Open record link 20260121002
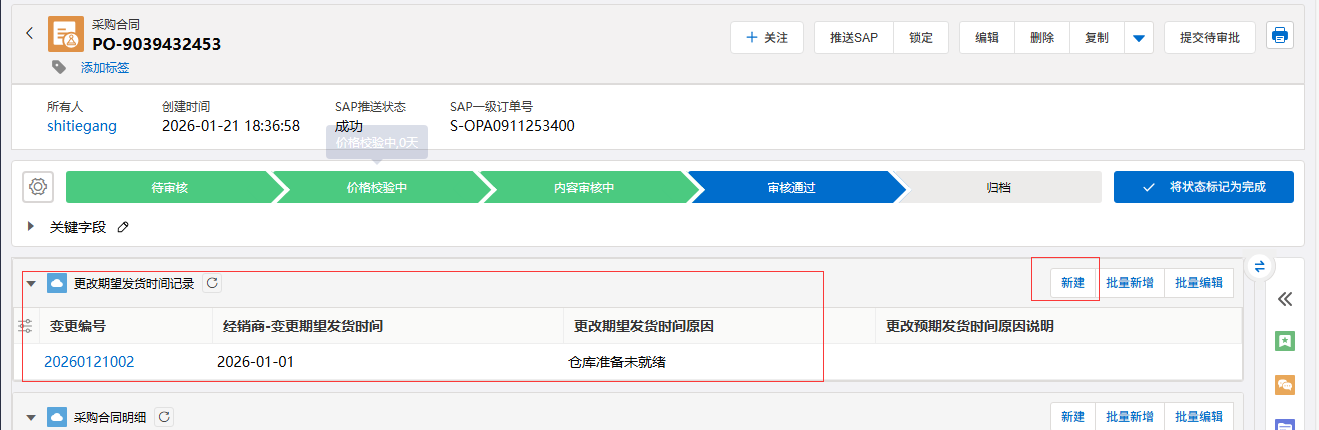 (x=89, y=362)
